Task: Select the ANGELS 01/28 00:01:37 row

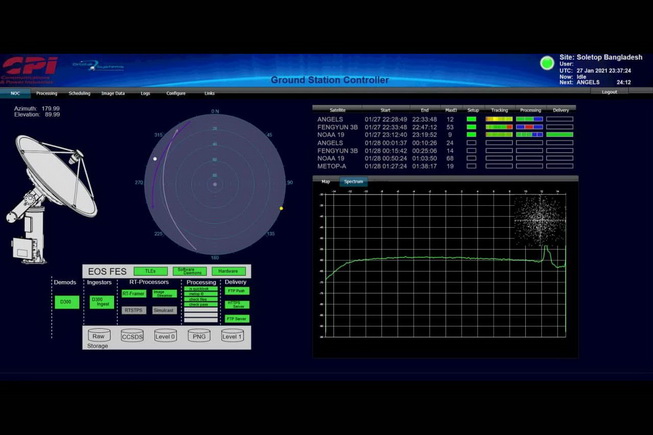Action: click(445, 143)
